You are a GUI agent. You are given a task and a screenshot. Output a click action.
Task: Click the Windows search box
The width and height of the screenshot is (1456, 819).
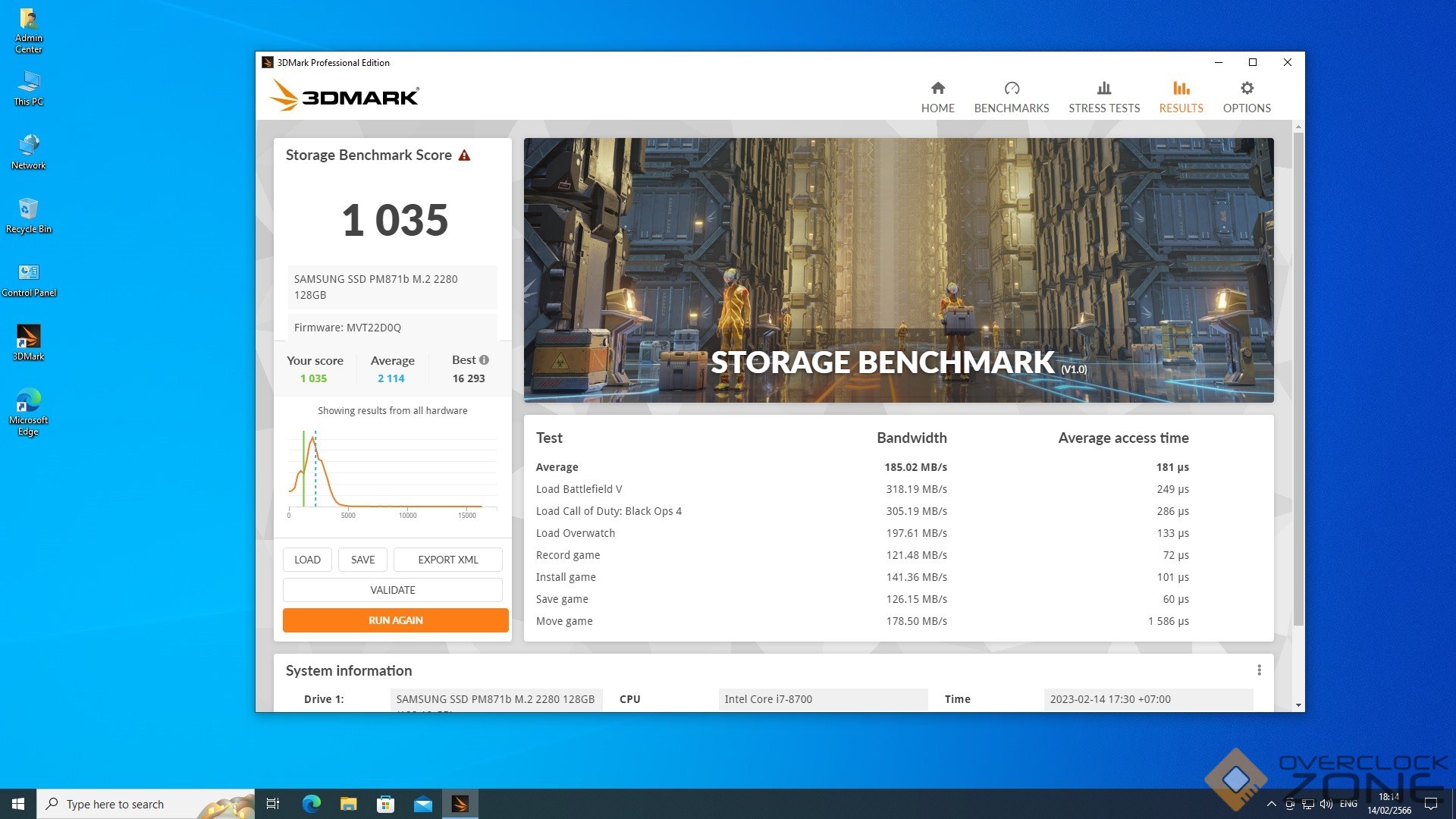144,804
